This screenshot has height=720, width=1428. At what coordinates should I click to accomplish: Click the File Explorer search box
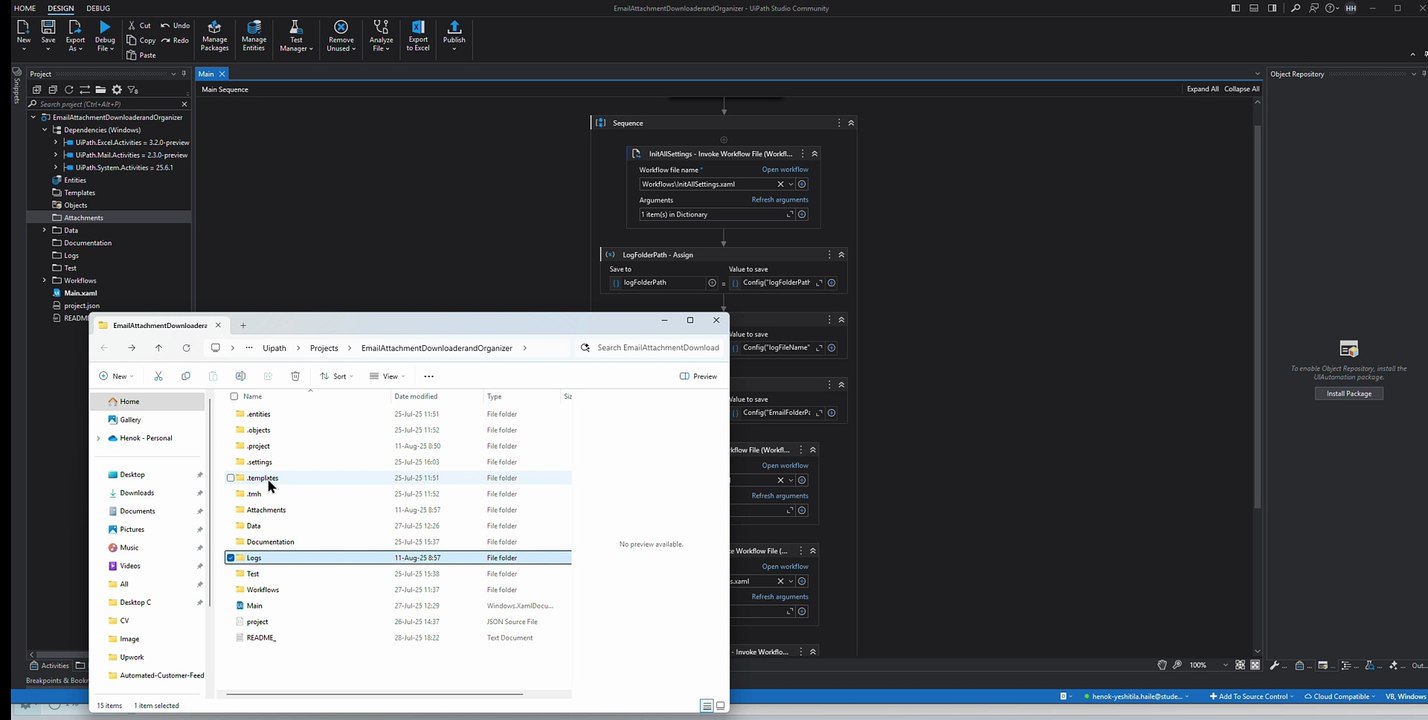[650, 348]
